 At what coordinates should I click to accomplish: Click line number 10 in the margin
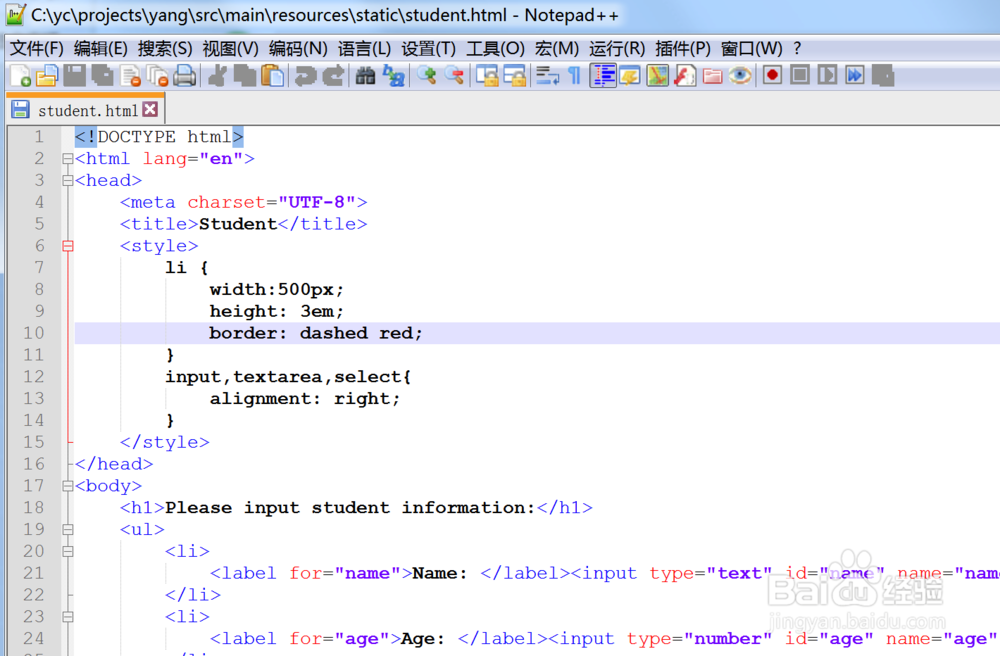click(32, 332)
